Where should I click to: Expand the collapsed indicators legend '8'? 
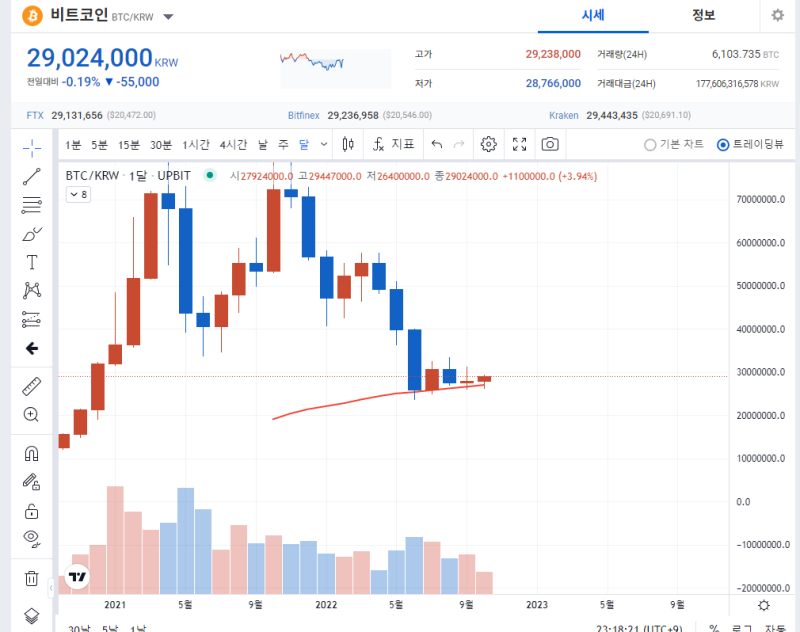78,194
